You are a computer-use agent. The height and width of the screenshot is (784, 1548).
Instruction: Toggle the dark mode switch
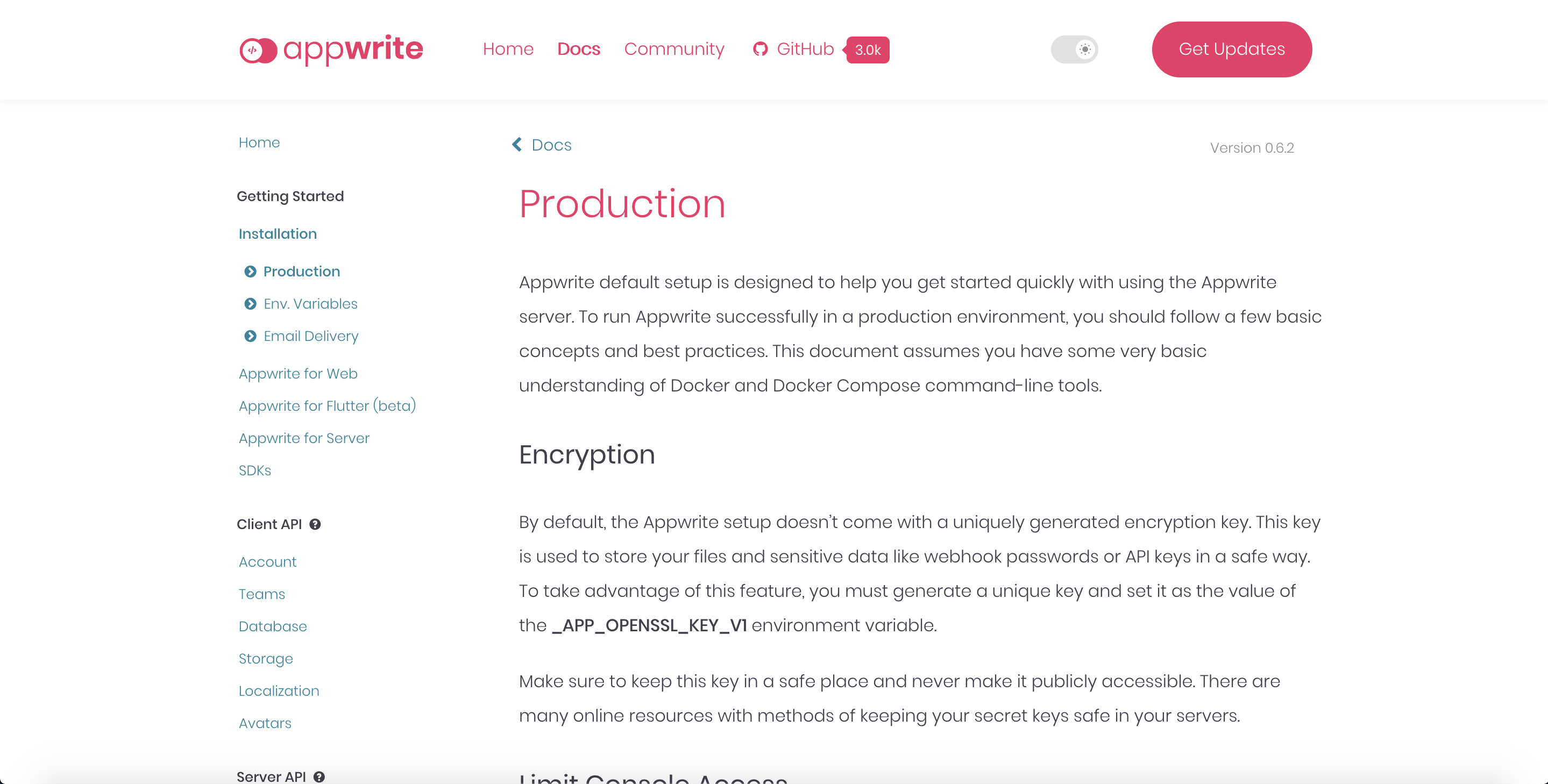click(x=1075, y=49)
